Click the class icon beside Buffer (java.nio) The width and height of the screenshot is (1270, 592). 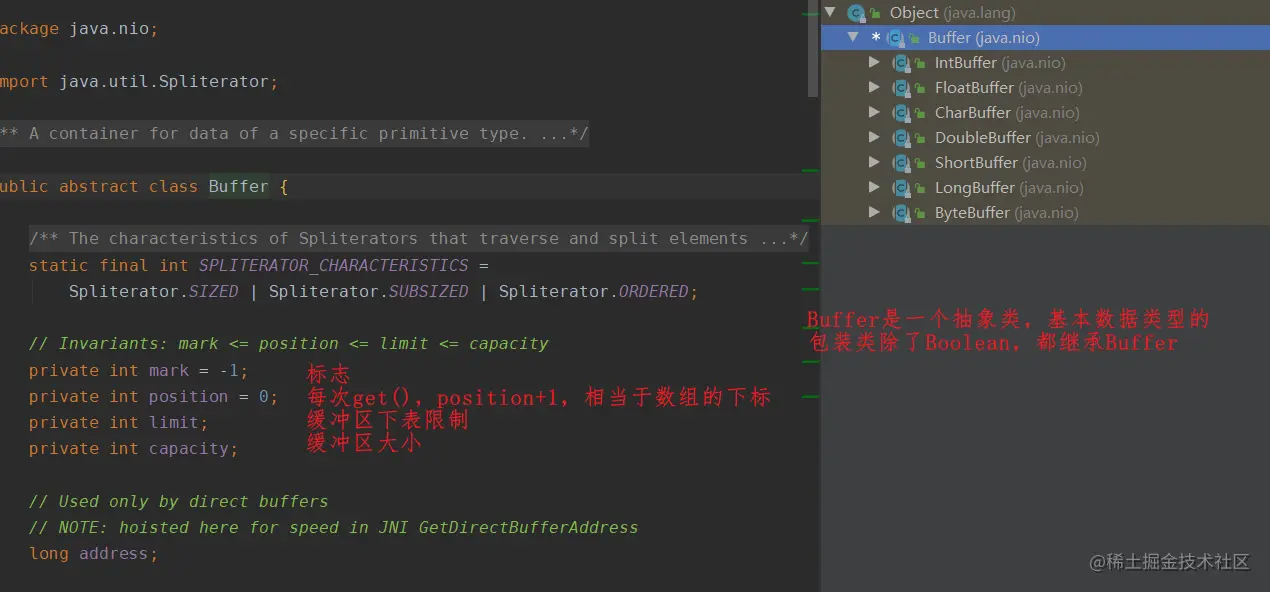click(x=895, y=38)
